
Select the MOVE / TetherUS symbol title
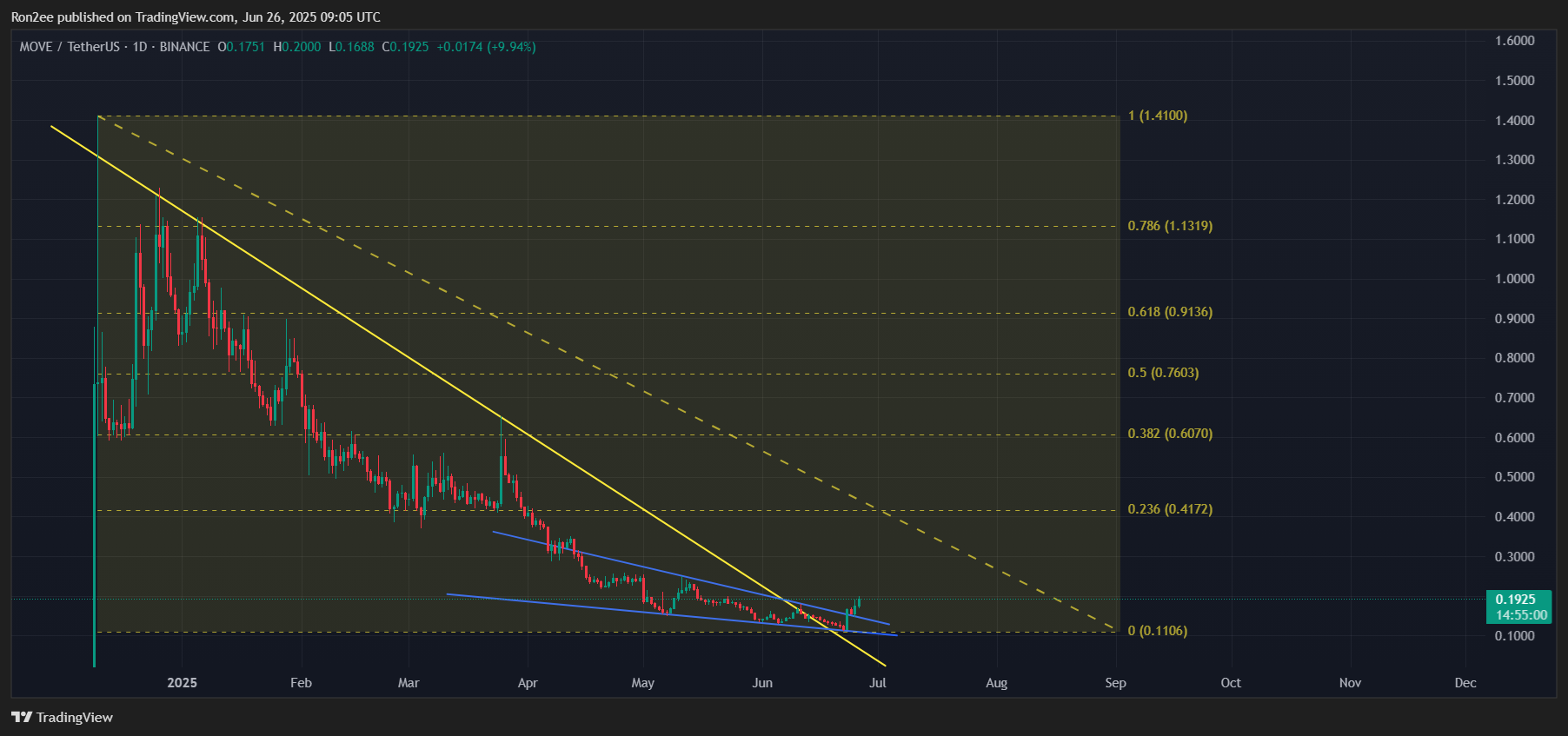point(70,47)
